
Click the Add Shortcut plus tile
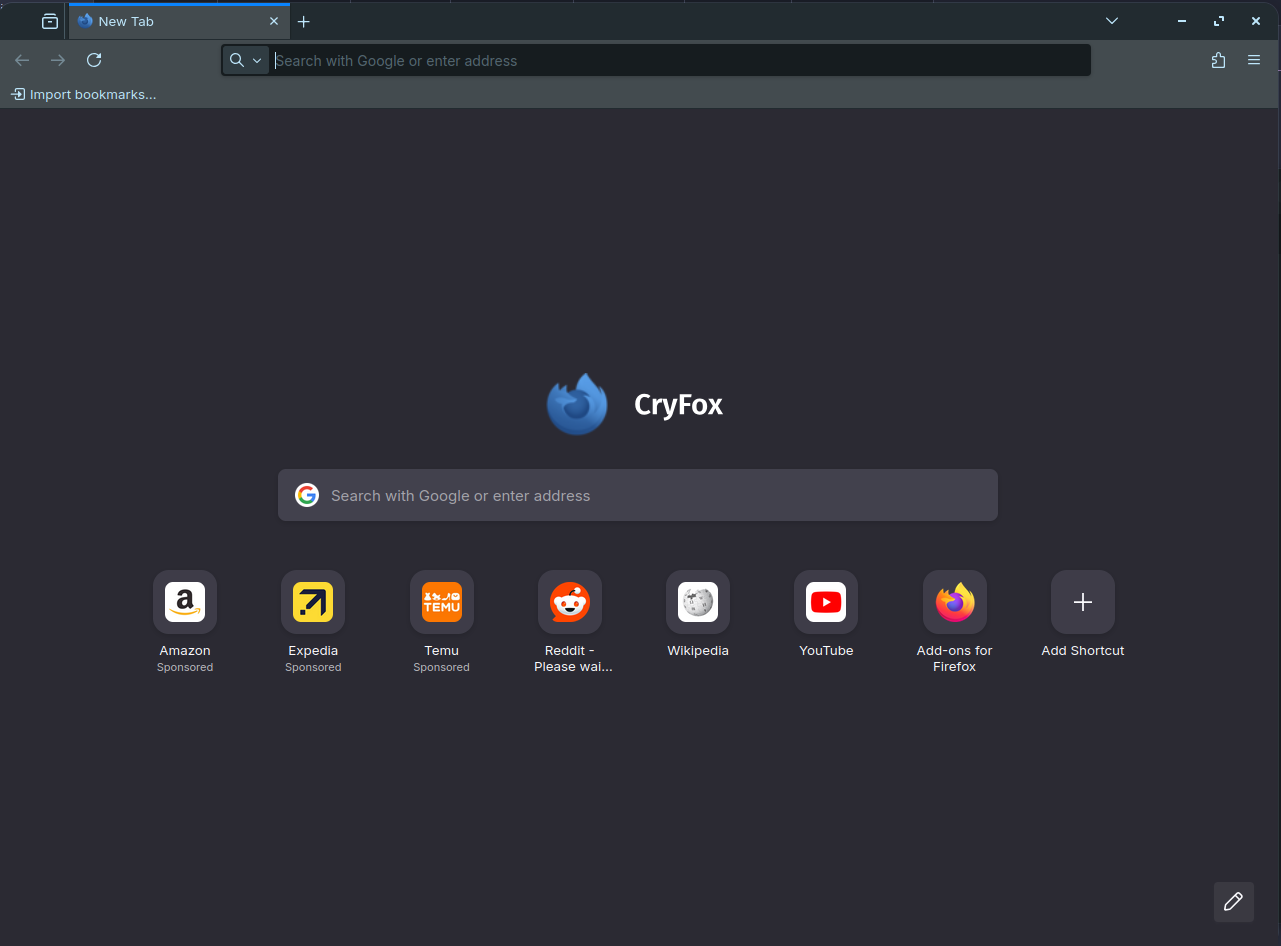coord(1083,602)
